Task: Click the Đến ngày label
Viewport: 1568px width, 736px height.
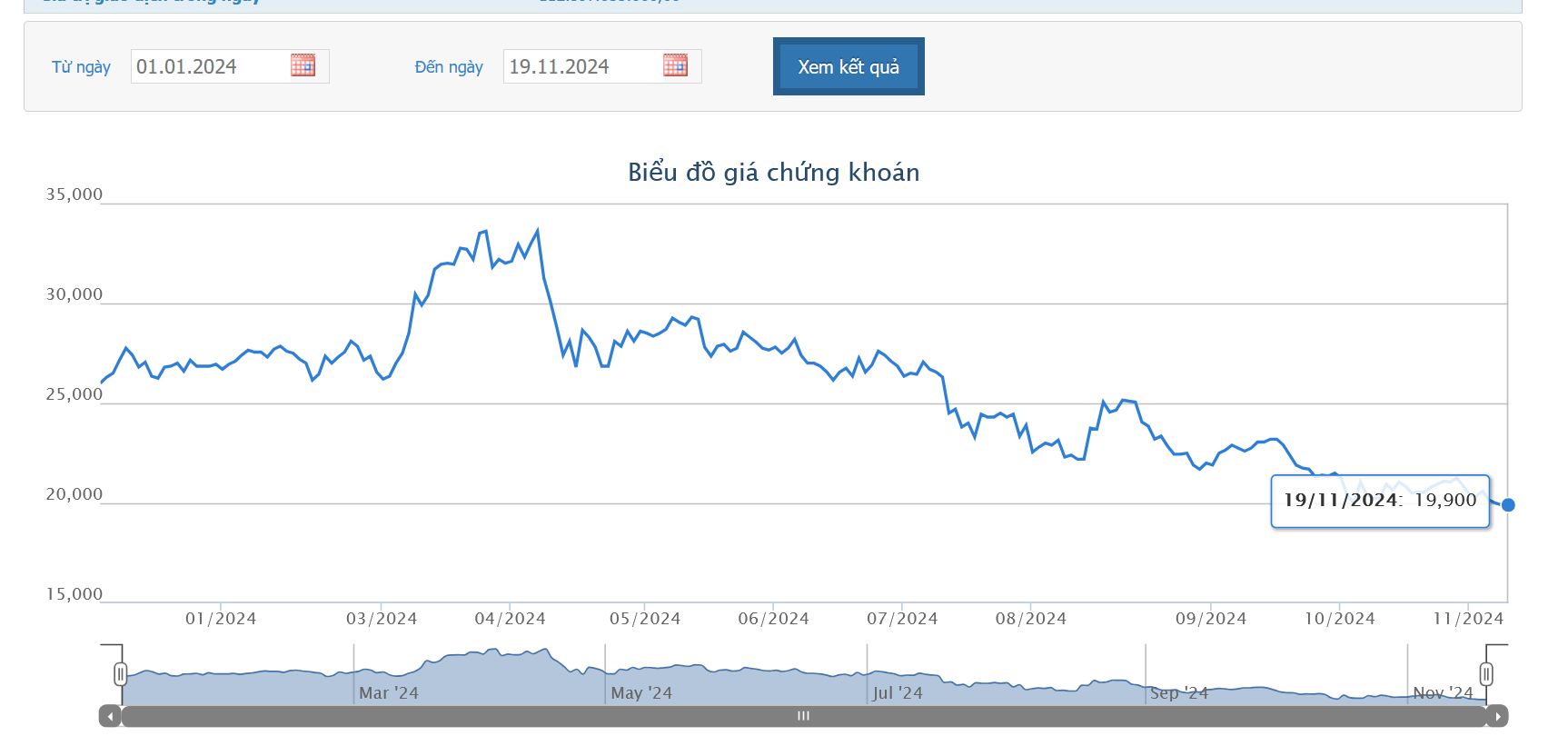Action: tap(449, 67)
